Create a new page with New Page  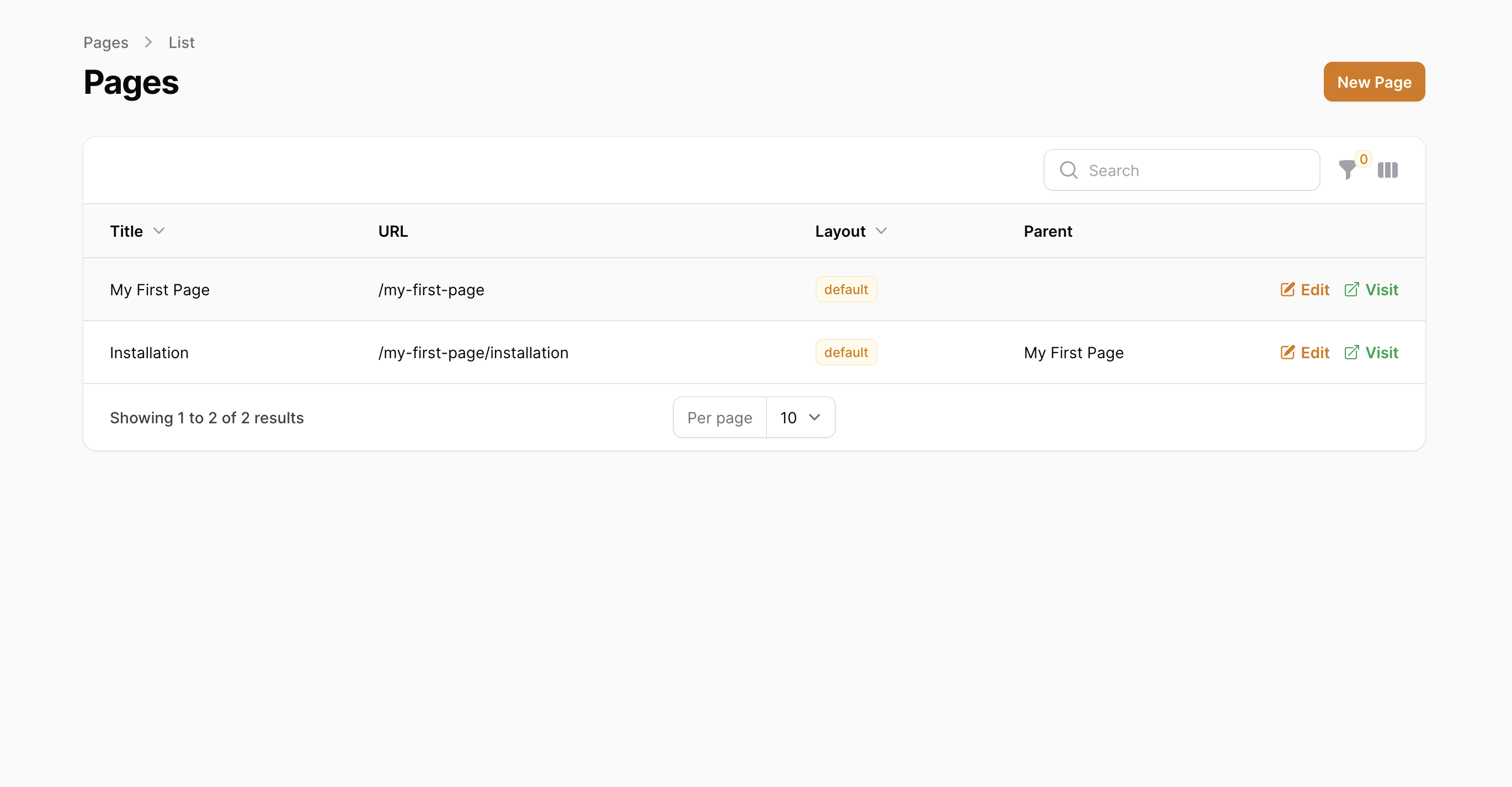(x=1373, y=82)
